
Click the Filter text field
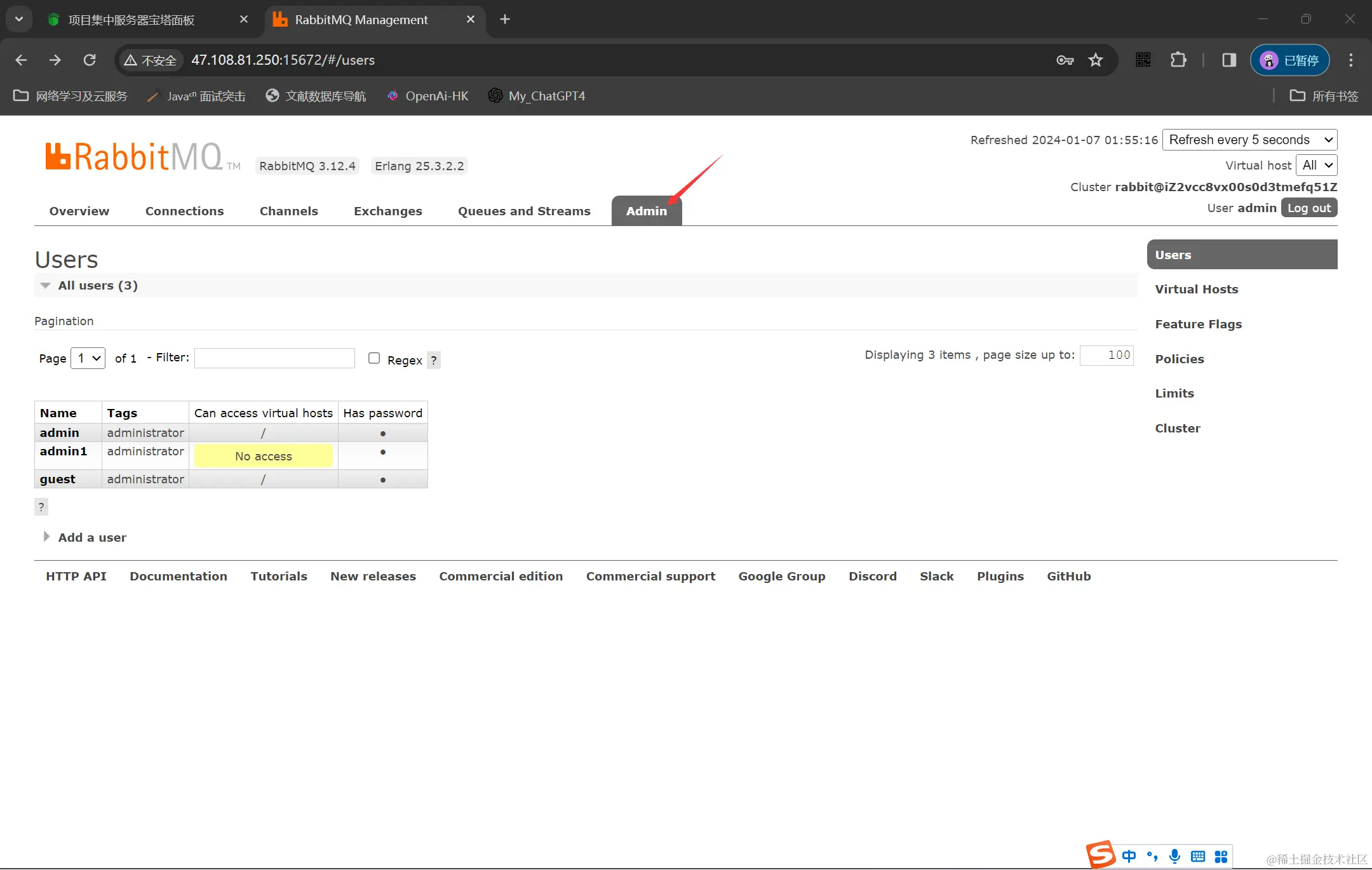point(274,358)
